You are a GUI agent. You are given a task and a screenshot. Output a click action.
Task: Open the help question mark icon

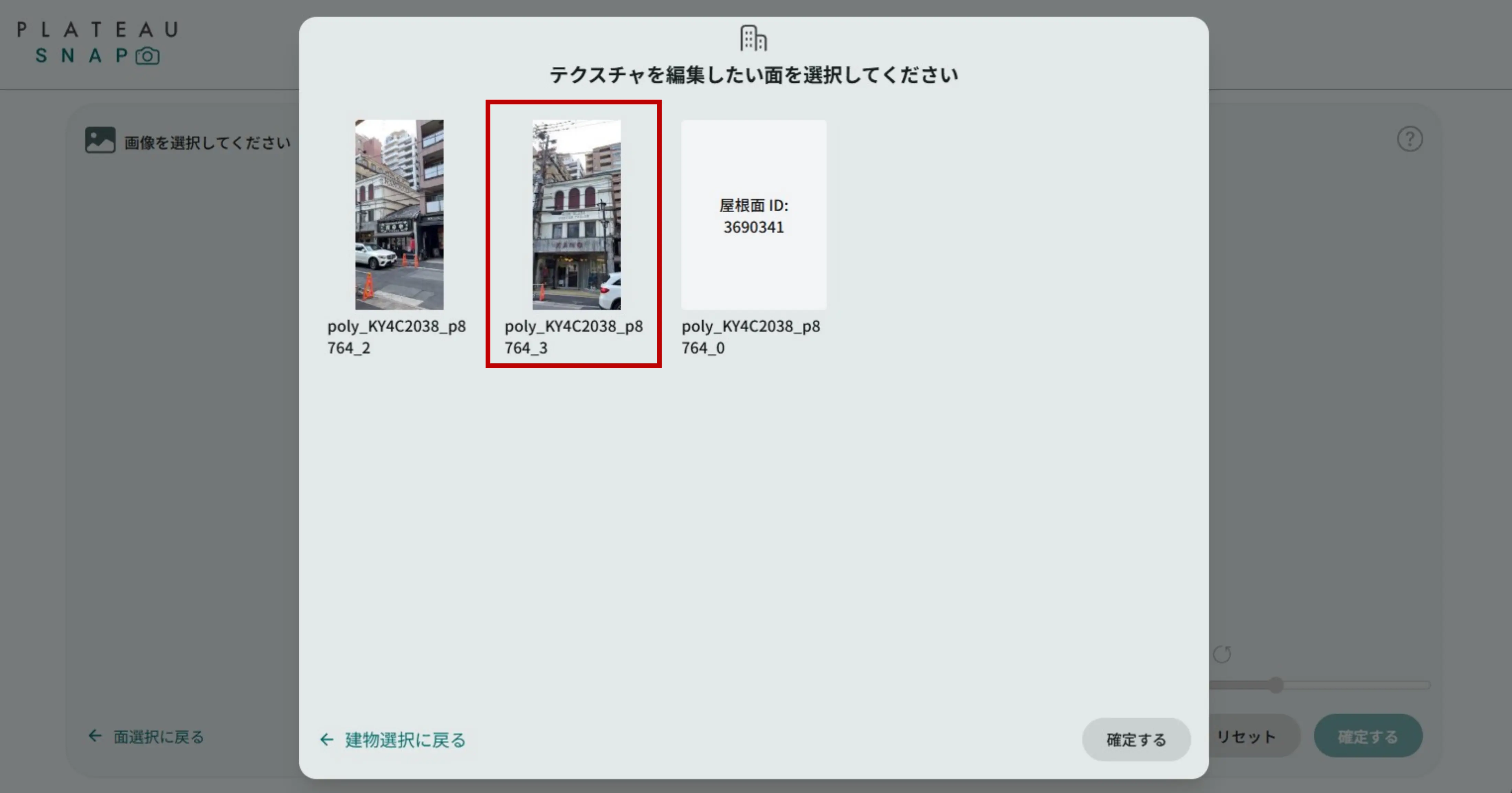[x=1410, y=138]
